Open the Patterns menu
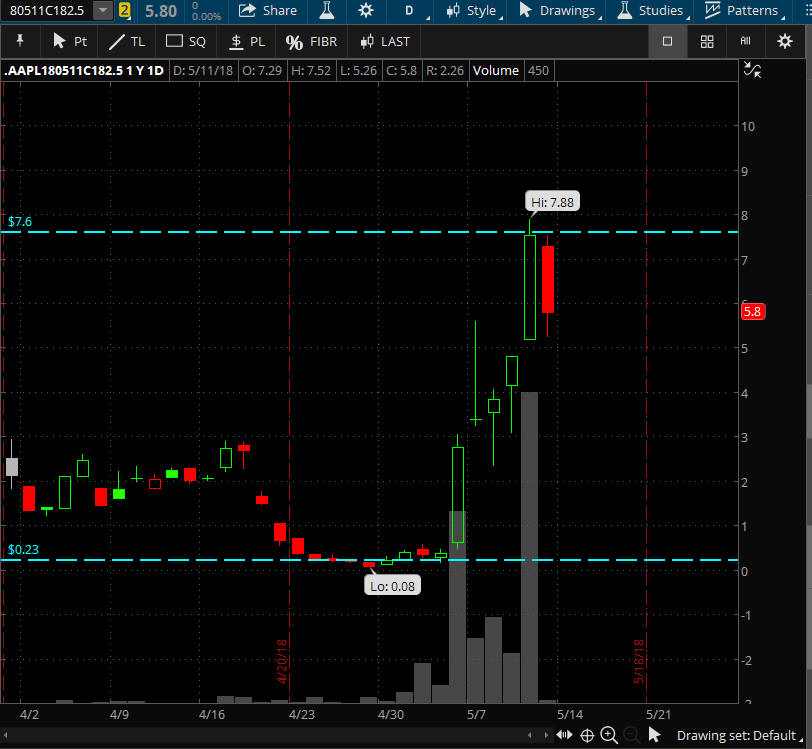Viewport: 812px width, 749px height. click(742, 11)
